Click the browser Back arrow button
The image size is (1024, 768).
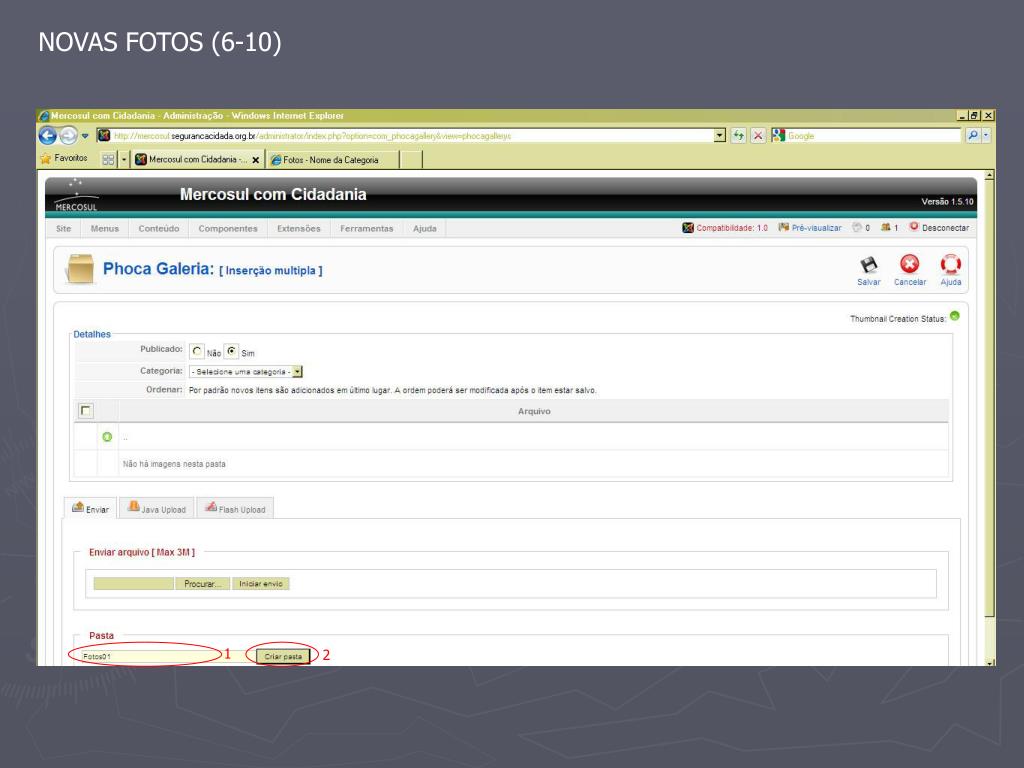pyautogui.click(x=48, y=136)
